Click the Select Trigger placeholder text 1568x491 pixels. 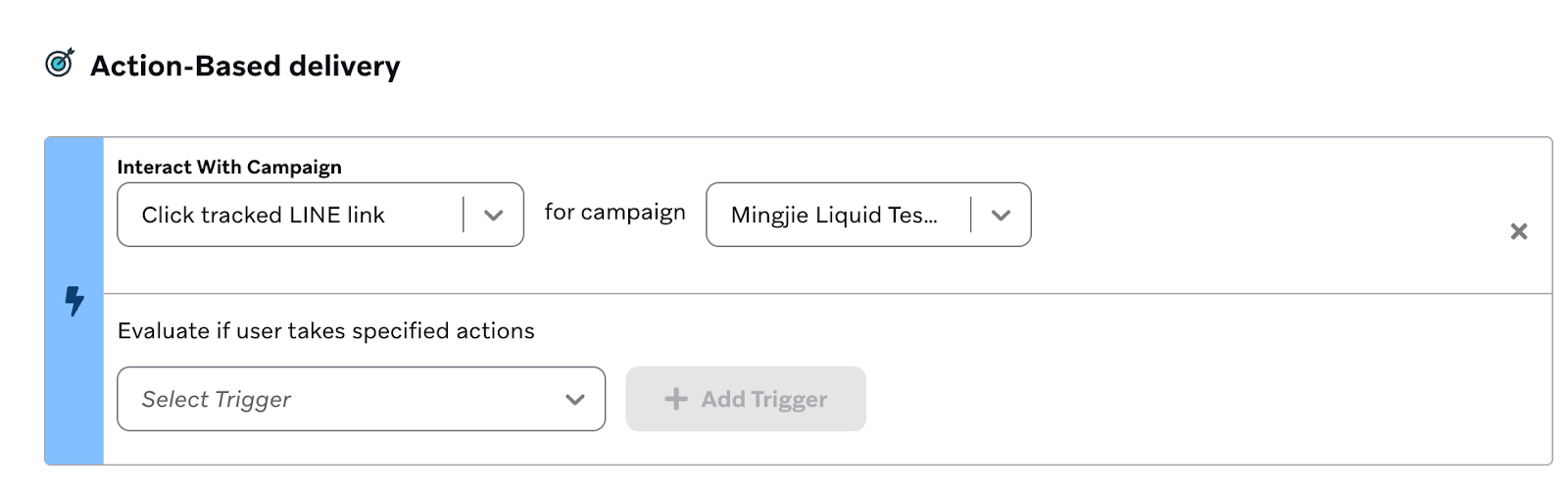click(217, 399)
